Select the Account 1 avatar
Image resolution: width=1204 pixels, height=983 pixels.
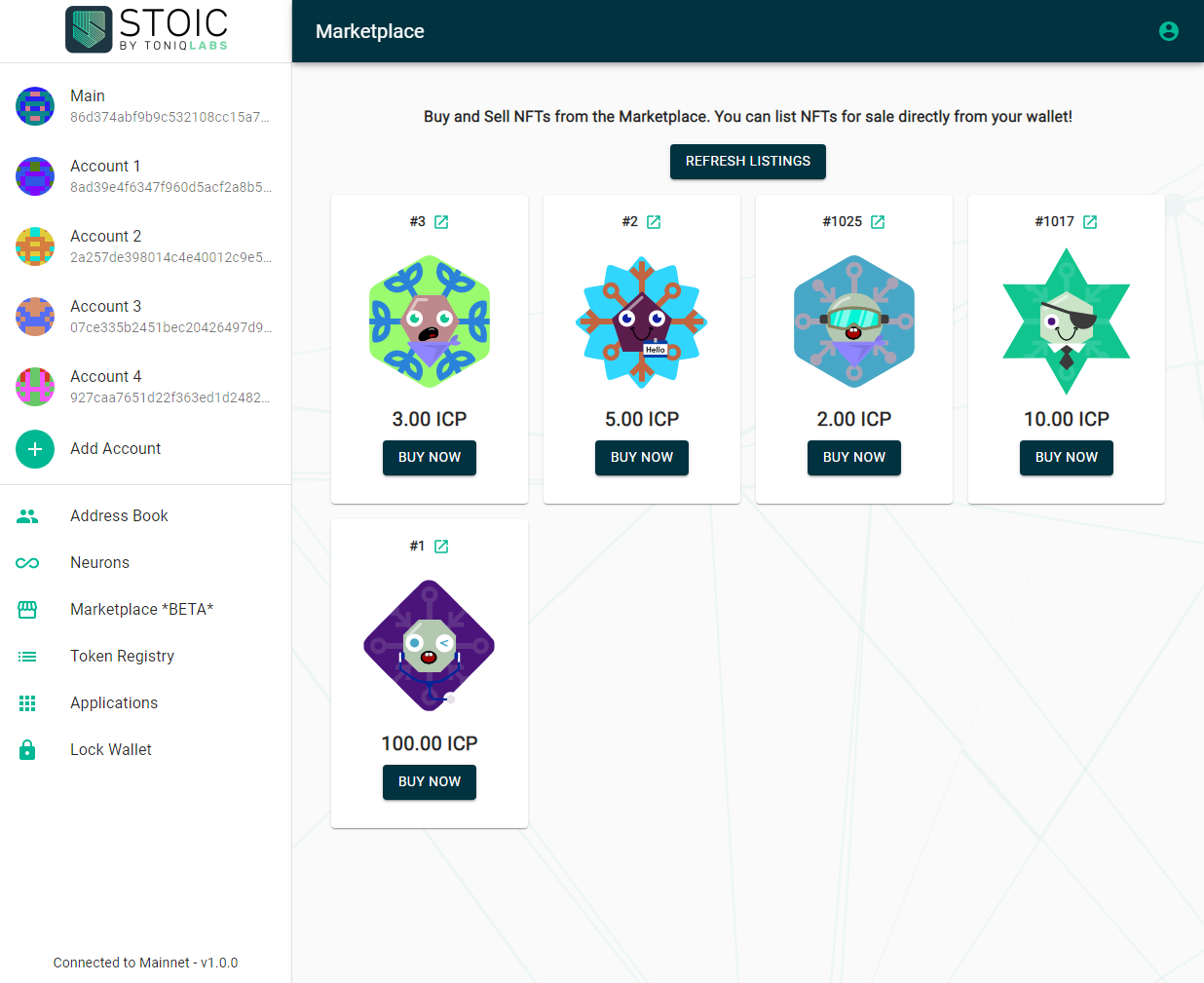tap(35, 176)
